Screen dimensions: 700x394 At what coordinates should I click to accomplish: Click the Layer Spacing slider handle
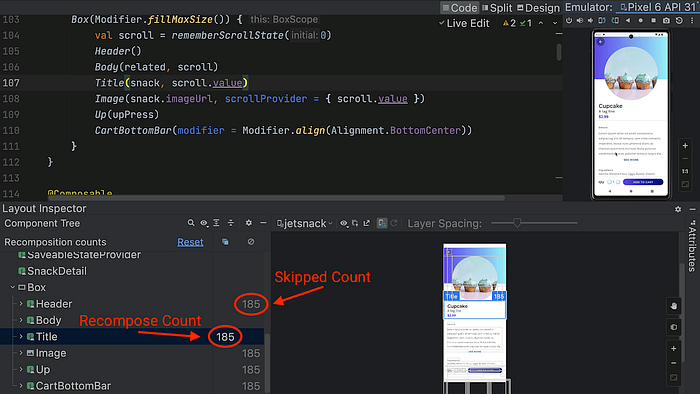tap(517, 223)
